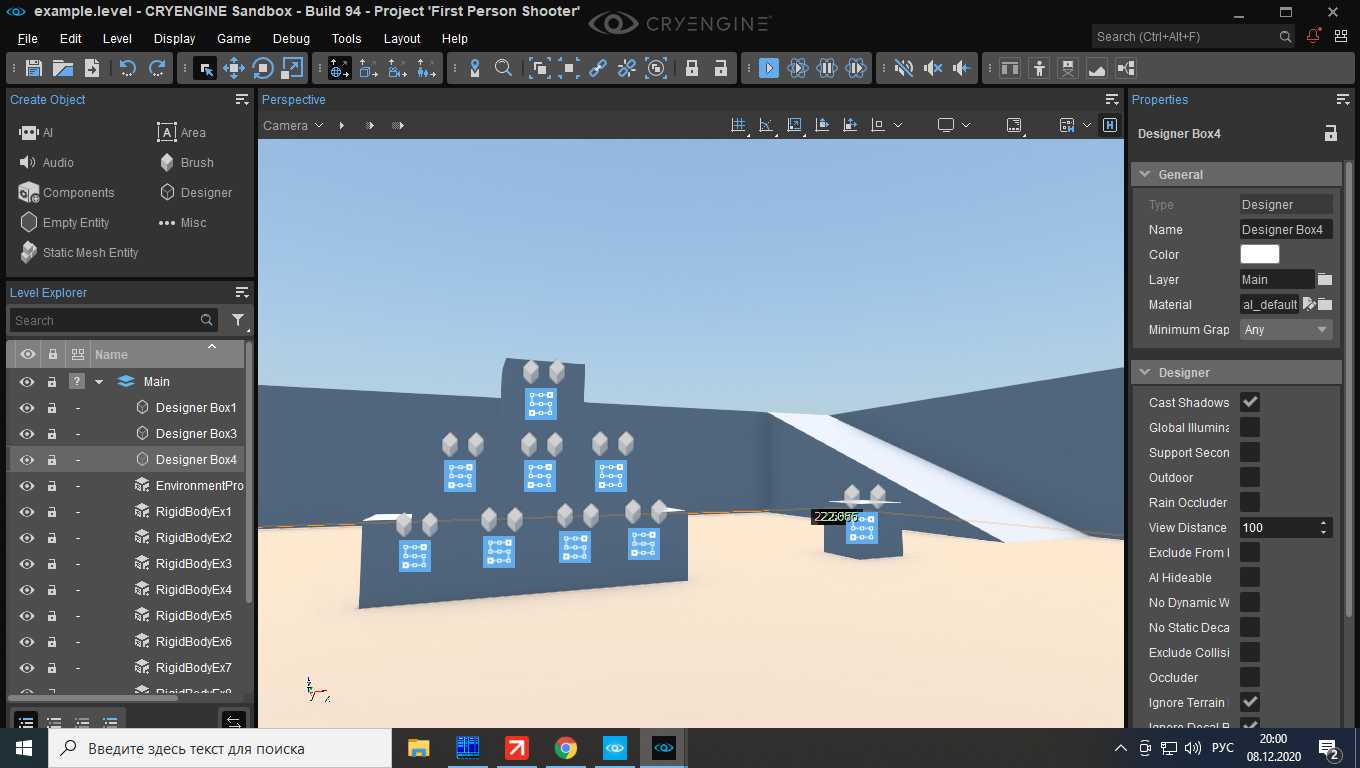Click the highlighted Play game mode icon
1360x768 pixels.
(x=769, y=68)
